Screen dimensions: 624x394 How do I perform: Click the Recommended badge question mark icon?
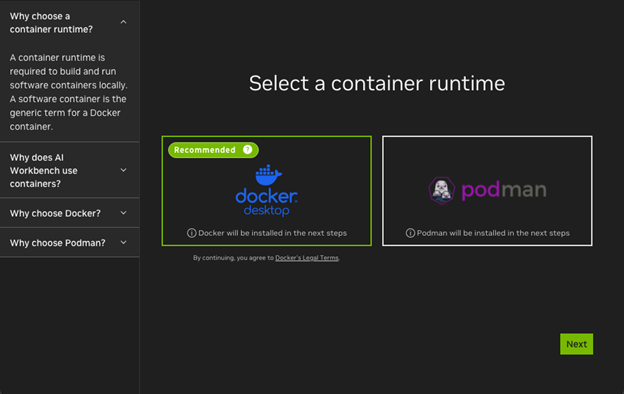(x=247, y=150)
